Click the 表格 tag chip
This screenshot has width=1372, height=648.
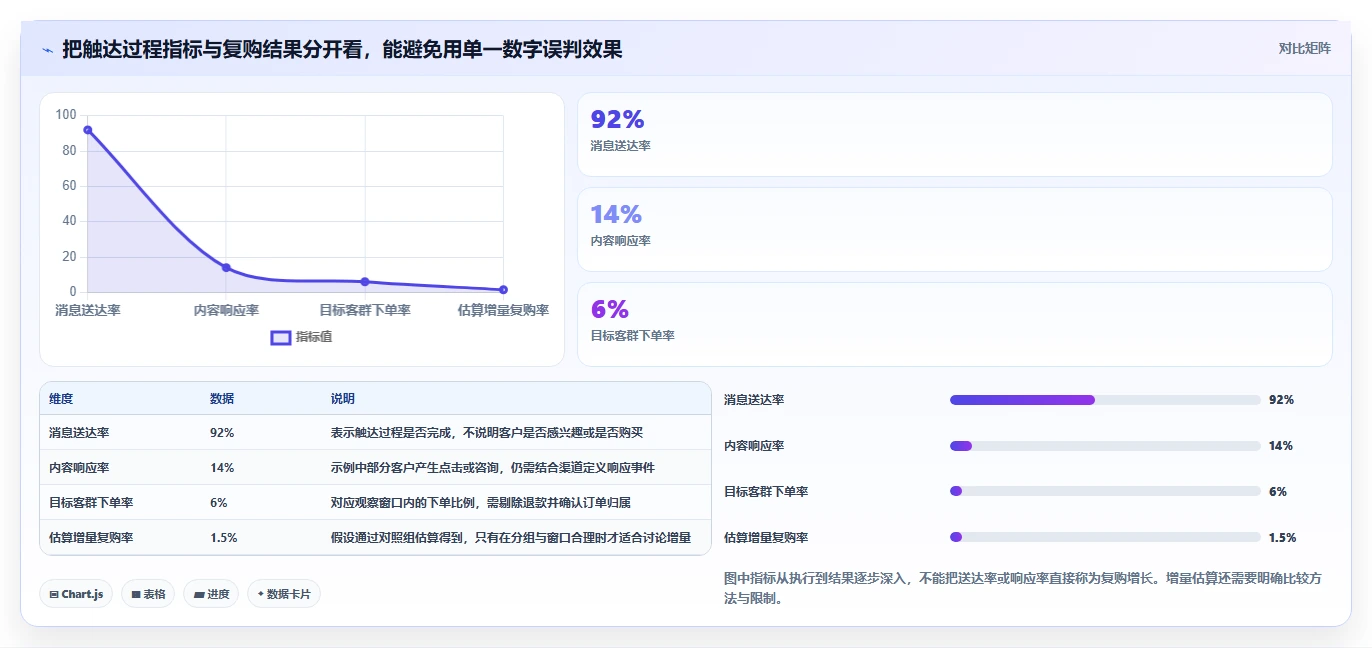pyautogui.click(x=148, y=594)
